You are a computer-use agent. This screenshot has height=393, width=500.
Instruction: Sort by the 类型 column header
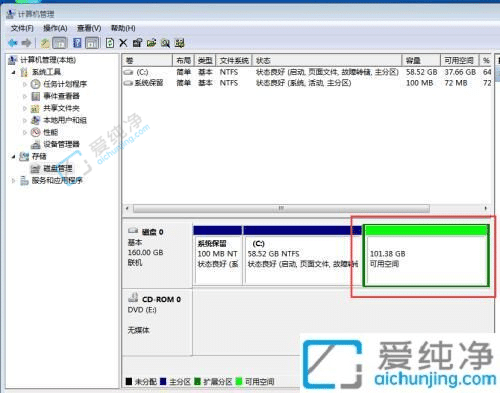click(x=205, y=60)
